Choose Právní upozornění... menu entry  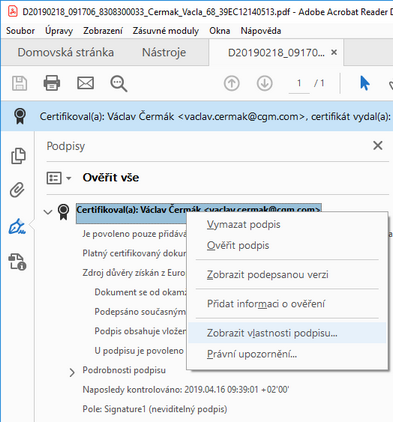[287, 354]
